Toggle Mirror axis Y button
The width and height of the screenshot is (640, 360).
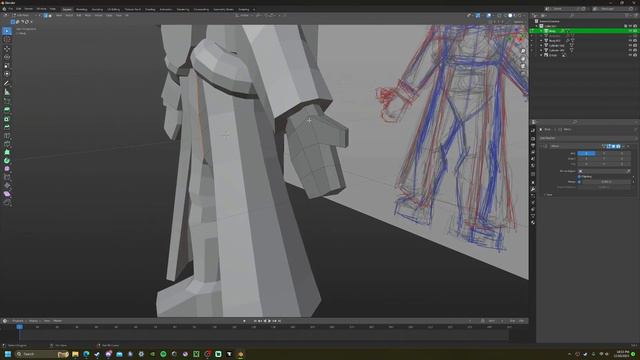604,153
